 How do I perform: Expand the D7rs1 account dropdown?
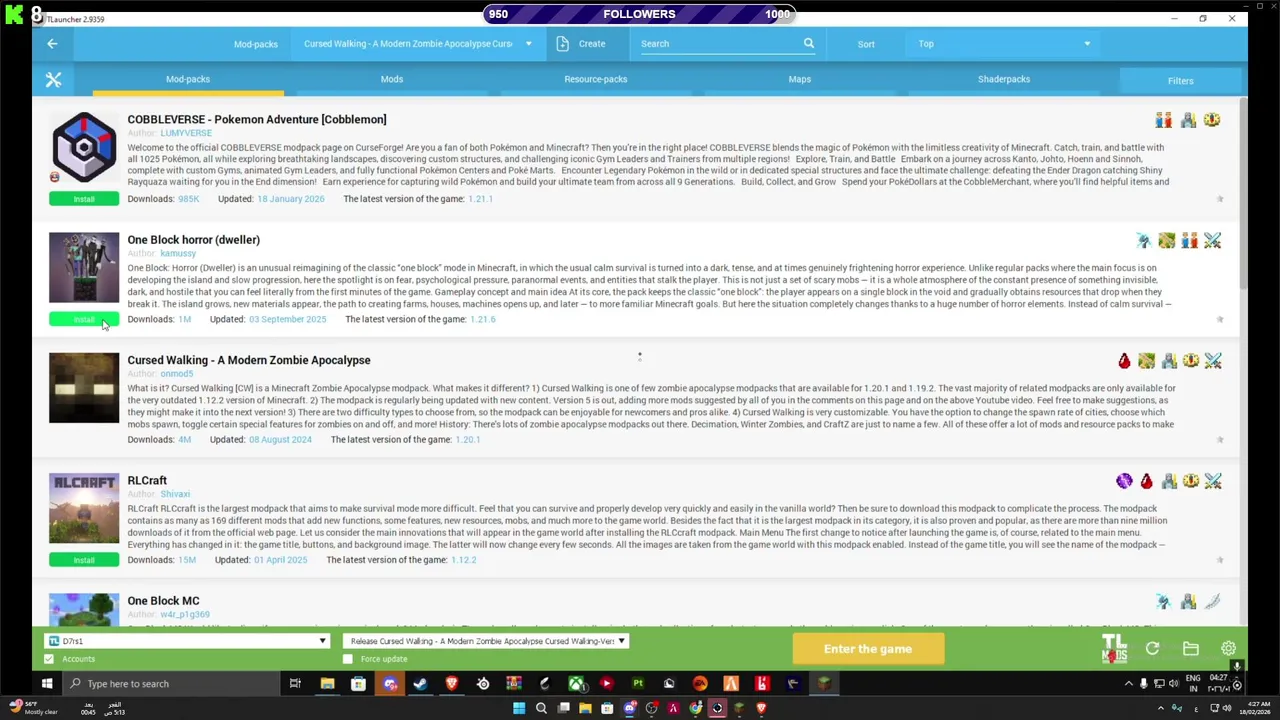pos(187,641)
